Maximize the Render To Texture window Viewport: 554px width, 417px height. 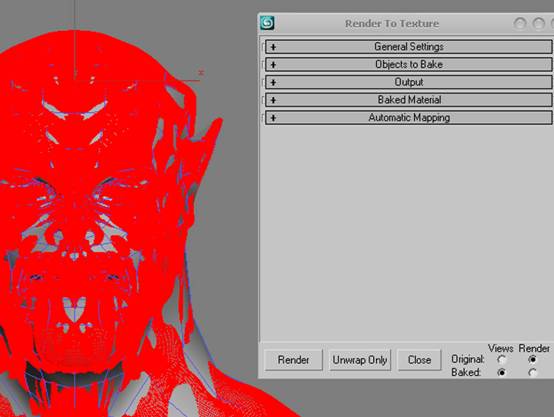[x=538, y=24]
